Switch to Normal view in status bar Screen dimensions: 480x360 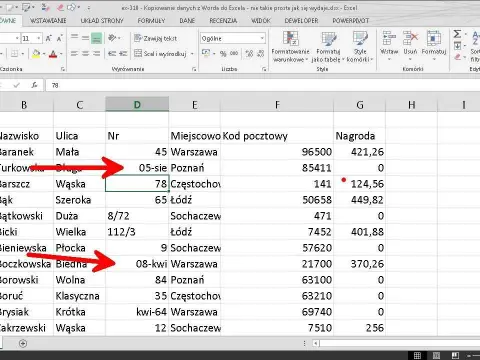pos(417,355)
